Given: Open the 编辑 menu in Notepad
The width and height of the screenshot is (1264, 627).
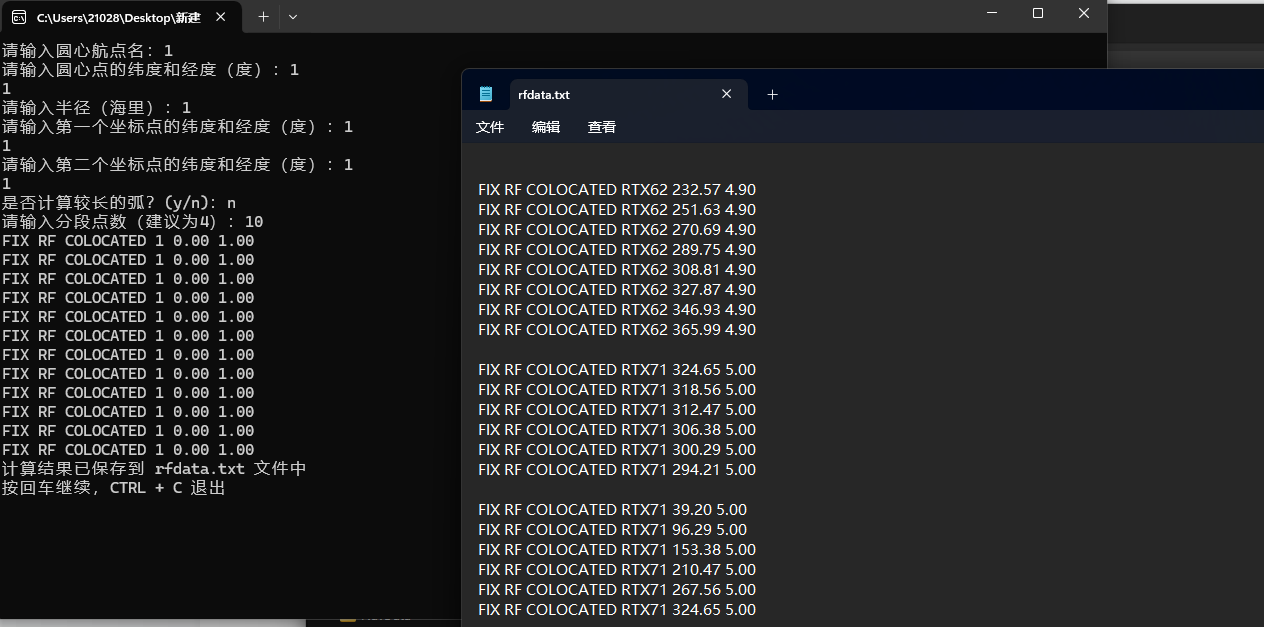Looking at the screenshot, I should [x=546, y=127].
